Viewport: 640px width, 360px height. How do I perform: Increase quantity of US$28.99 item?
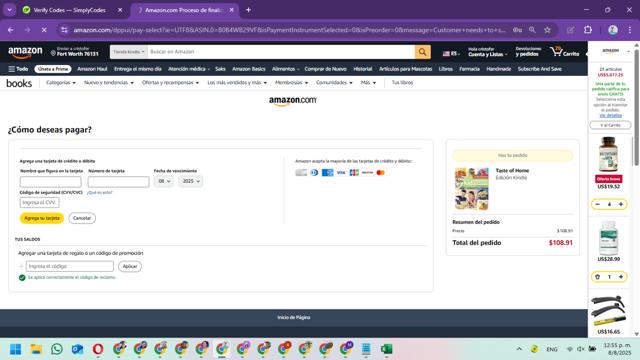click(x=621, y=277)
